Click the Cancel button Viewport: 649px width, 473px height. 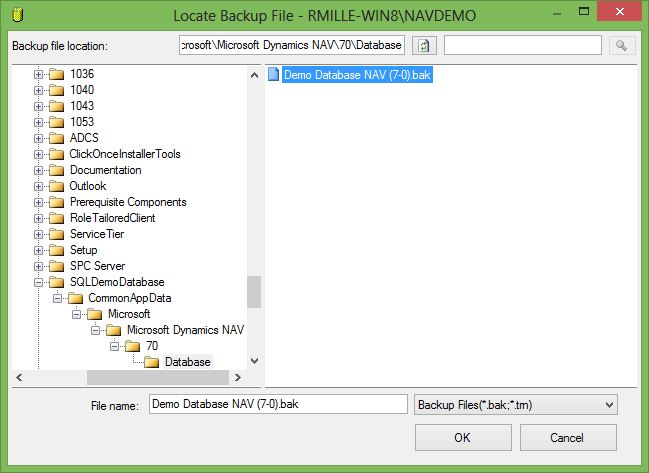568,438
